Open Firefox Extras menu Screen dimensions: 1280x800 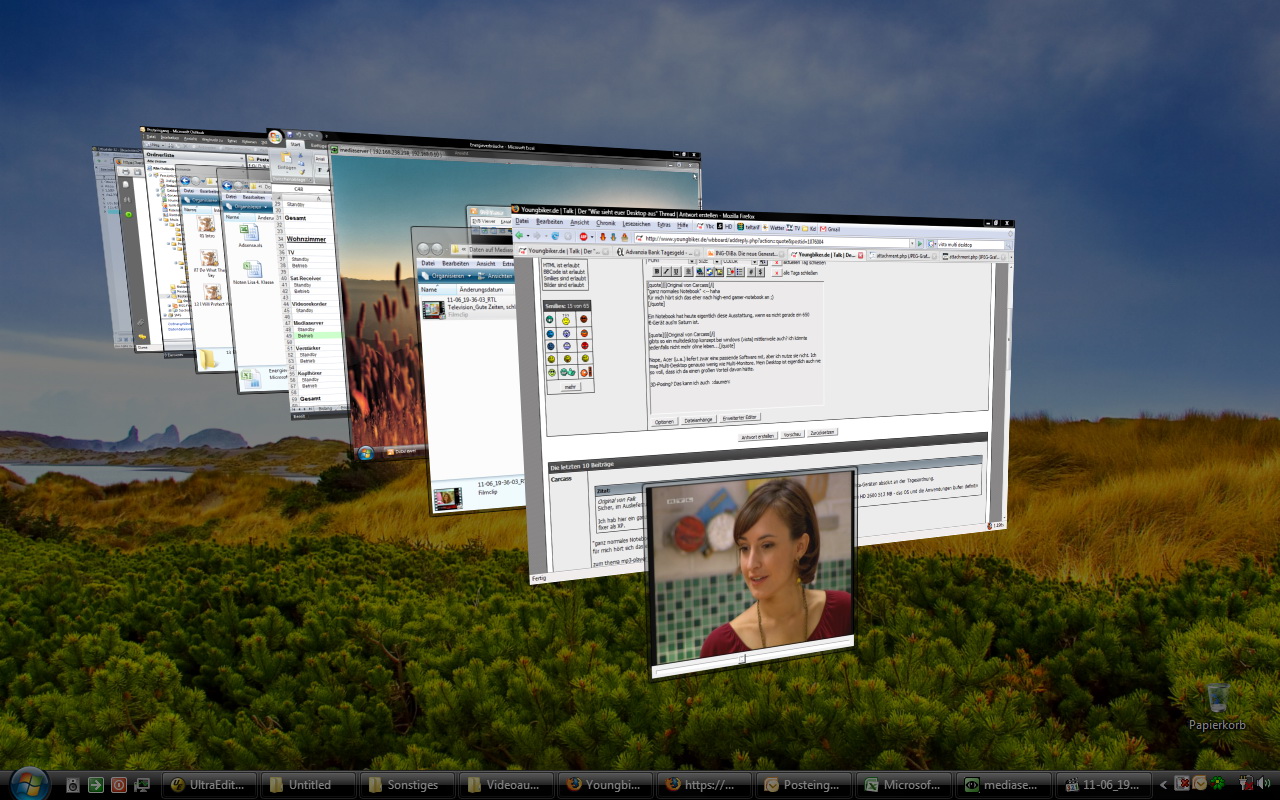664,224
